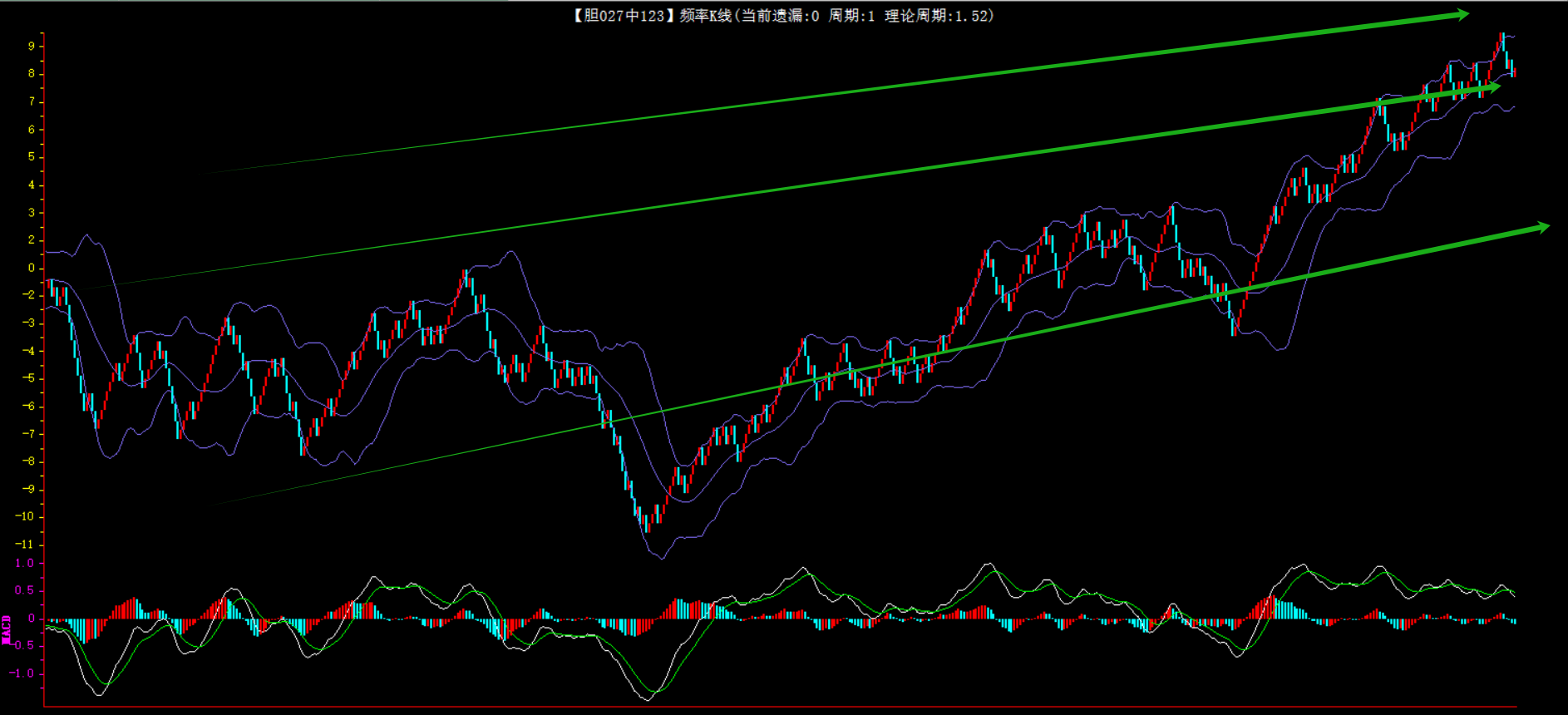Click the middle green trendline arrowhead

pos(1492,86)
